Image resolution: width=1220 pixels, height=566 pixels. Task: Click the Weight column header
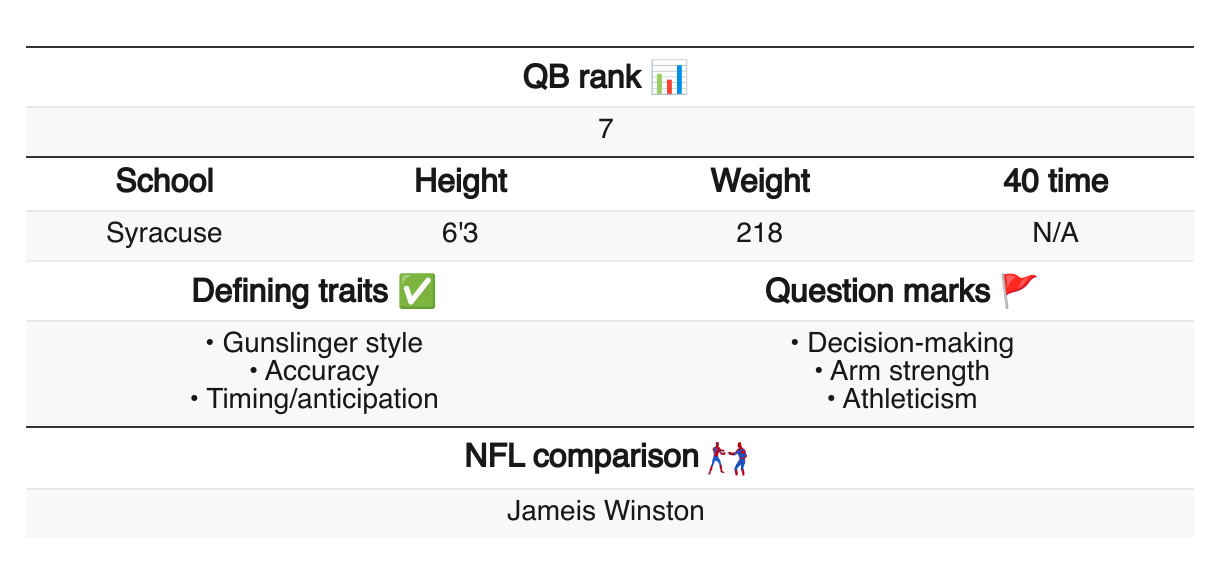pyautogui.click(x=760, y=182)
